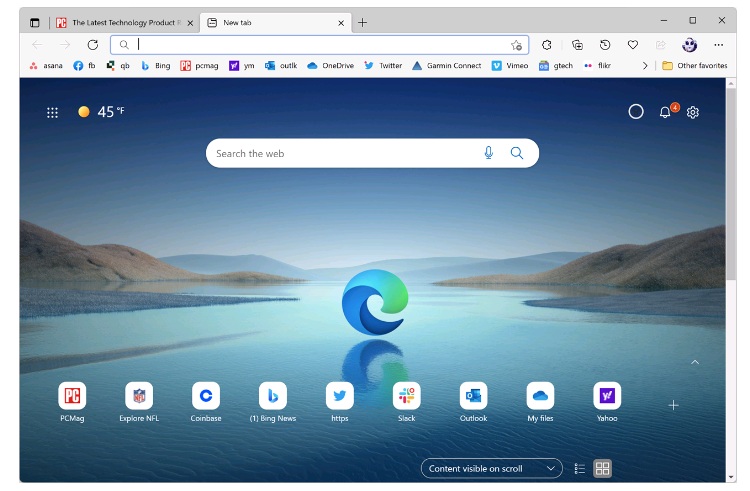
Task: Open page settings gear icon
Action: 693,112
